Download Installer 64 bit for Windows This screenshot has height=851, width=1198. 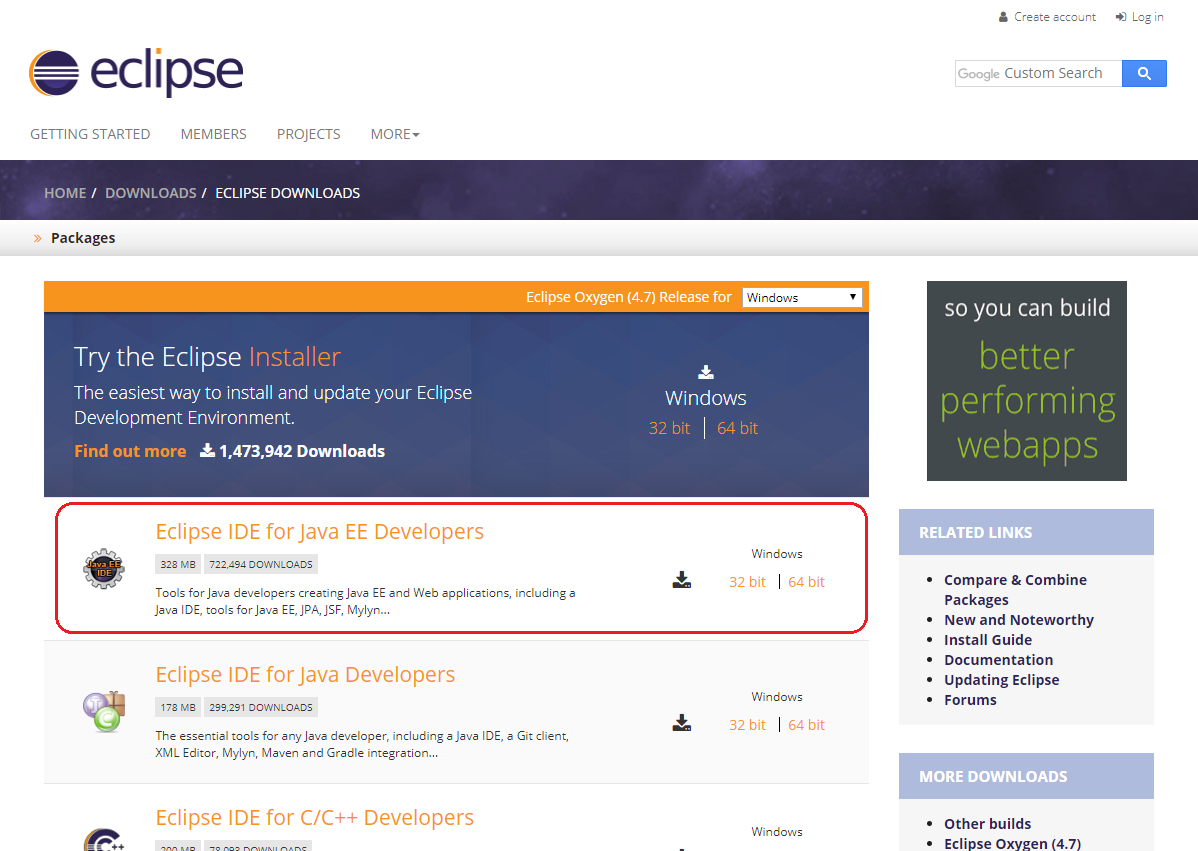coord(737,429)
